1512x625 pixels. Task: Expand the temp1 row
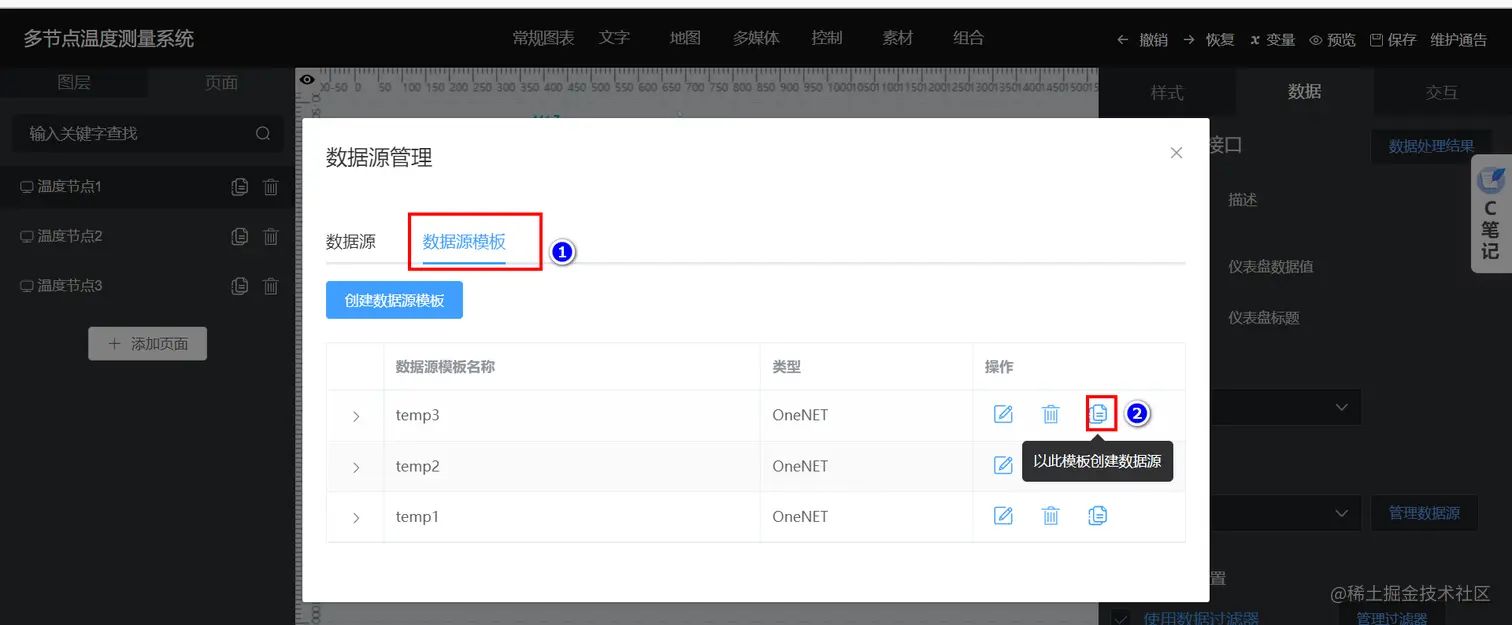pyautogui.click(x=356, y=518)
